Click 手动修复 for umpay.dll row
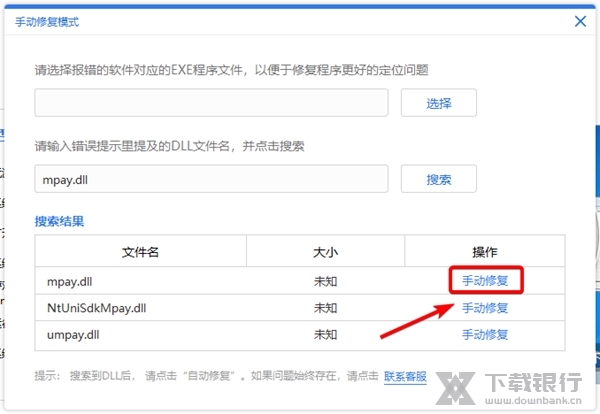Image resolution: width=600 pixels, height=414 pixels. coord(485,334)
